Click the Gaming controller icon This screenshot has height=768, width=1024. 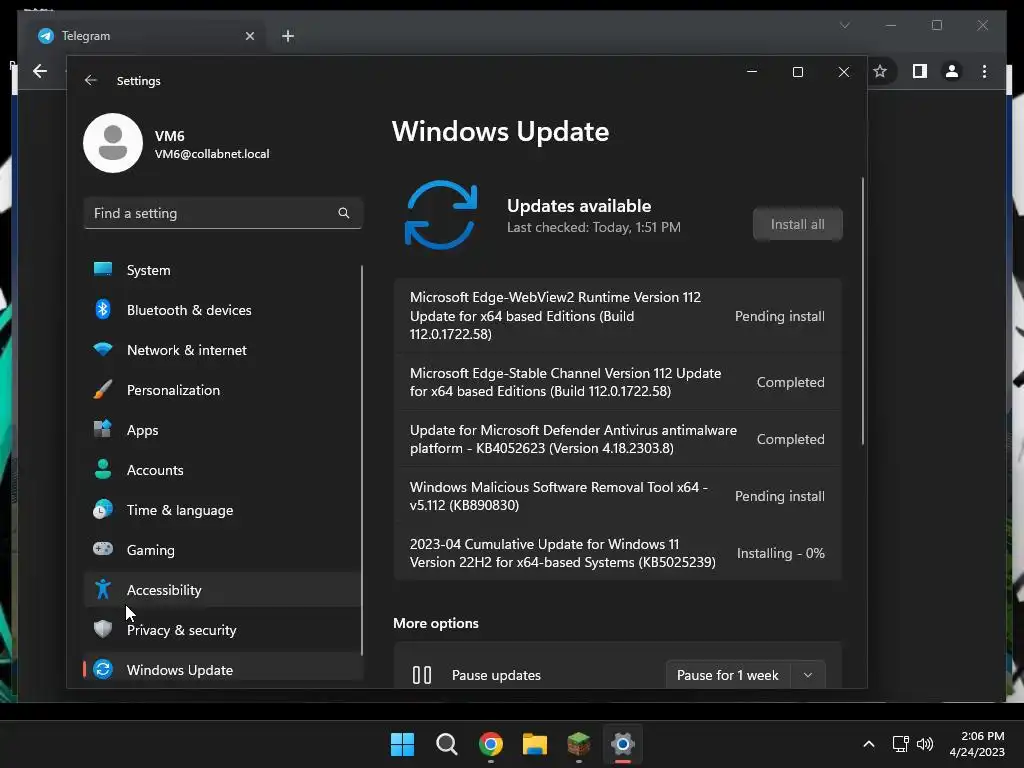(103, 549)
